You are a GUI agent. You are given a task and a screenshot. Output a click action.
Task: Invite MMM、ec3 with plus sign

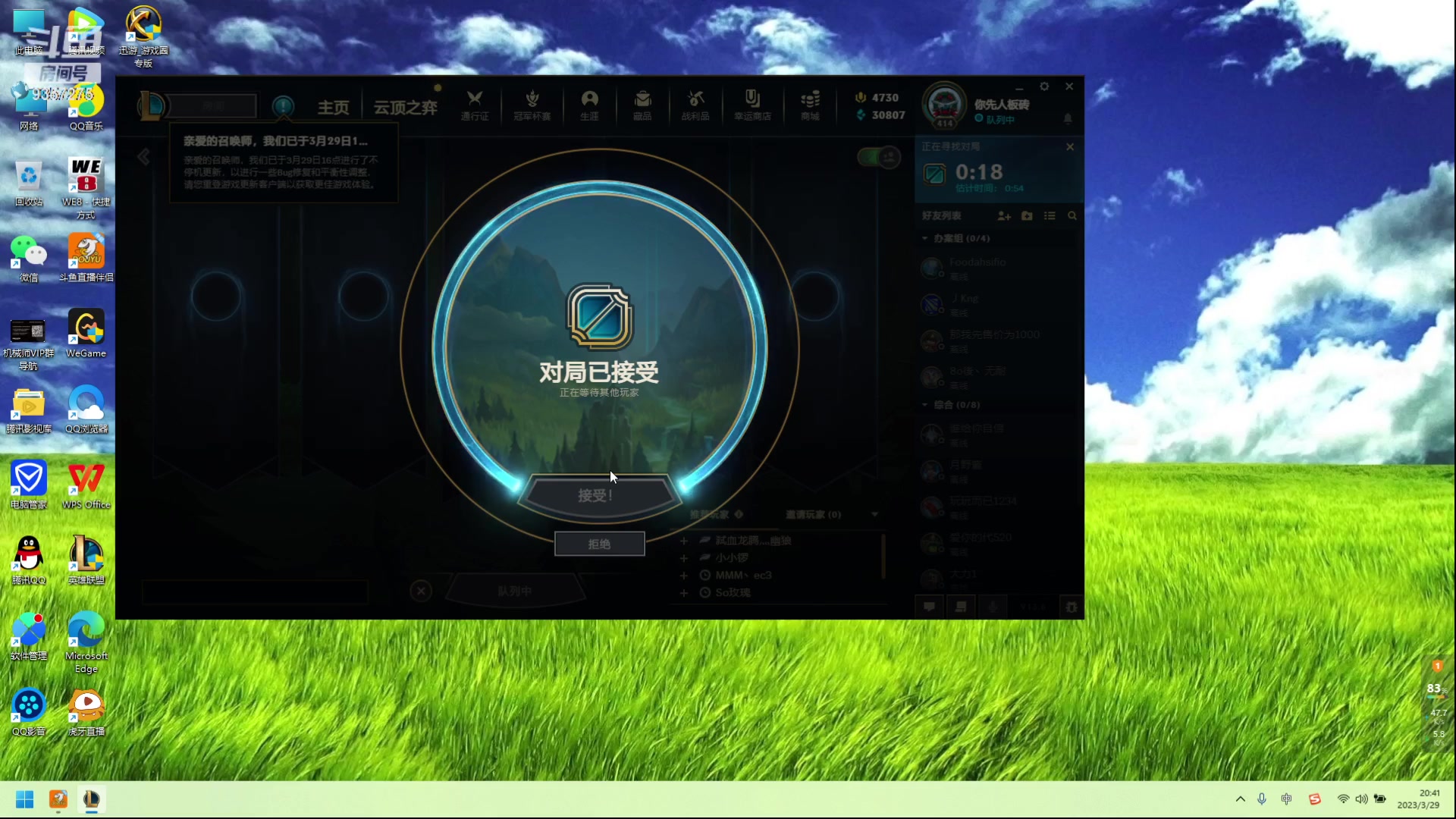coord(684,576)
